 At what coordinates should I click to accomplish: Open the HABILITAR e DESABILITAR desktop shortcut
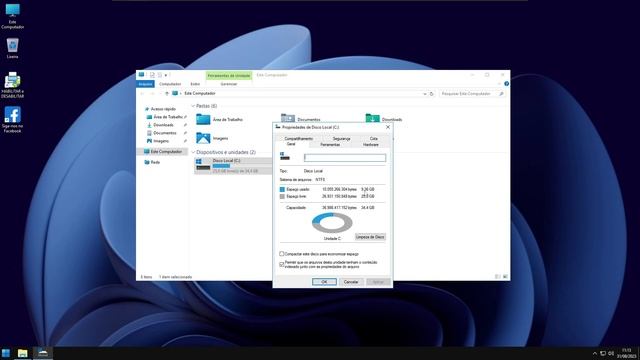coord(12,85)
